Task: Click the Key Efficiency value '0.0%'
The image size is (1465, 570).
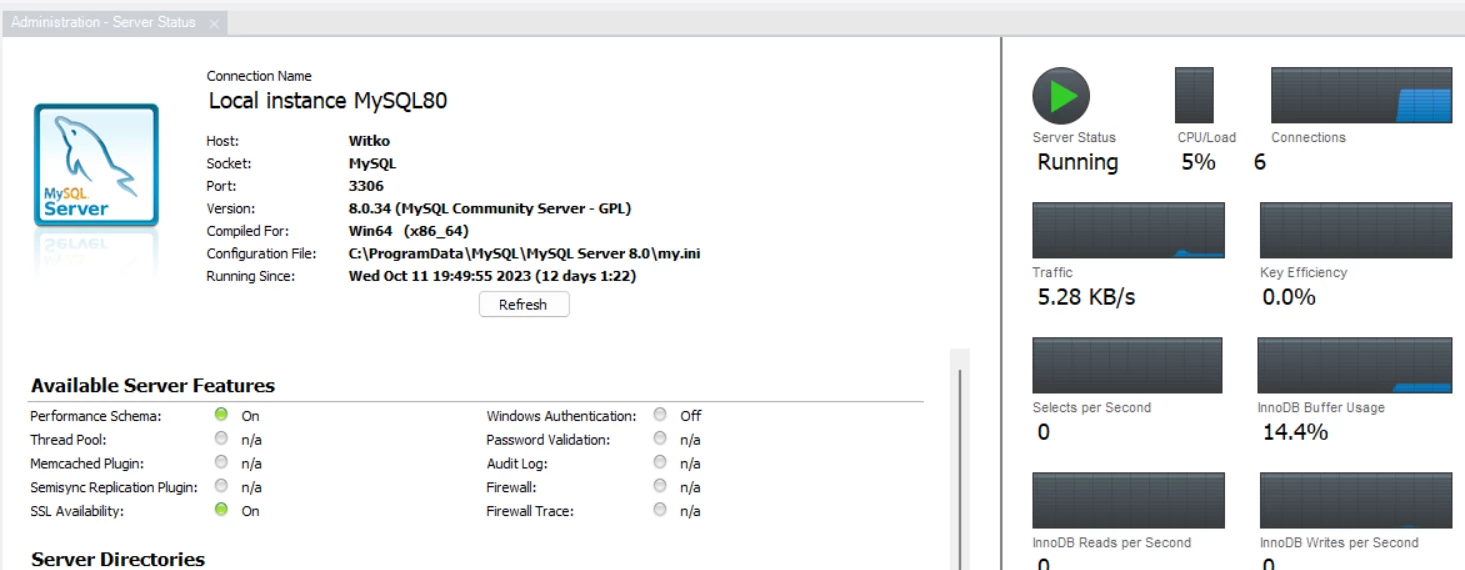Action: coord(1289,297)
